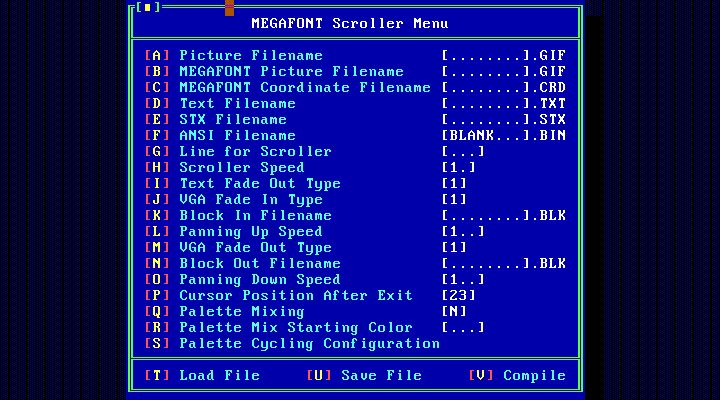Focus the Block Out .BLK filename field
The height and width of the screenshot is (400, 720).
(x=504, y=264)
